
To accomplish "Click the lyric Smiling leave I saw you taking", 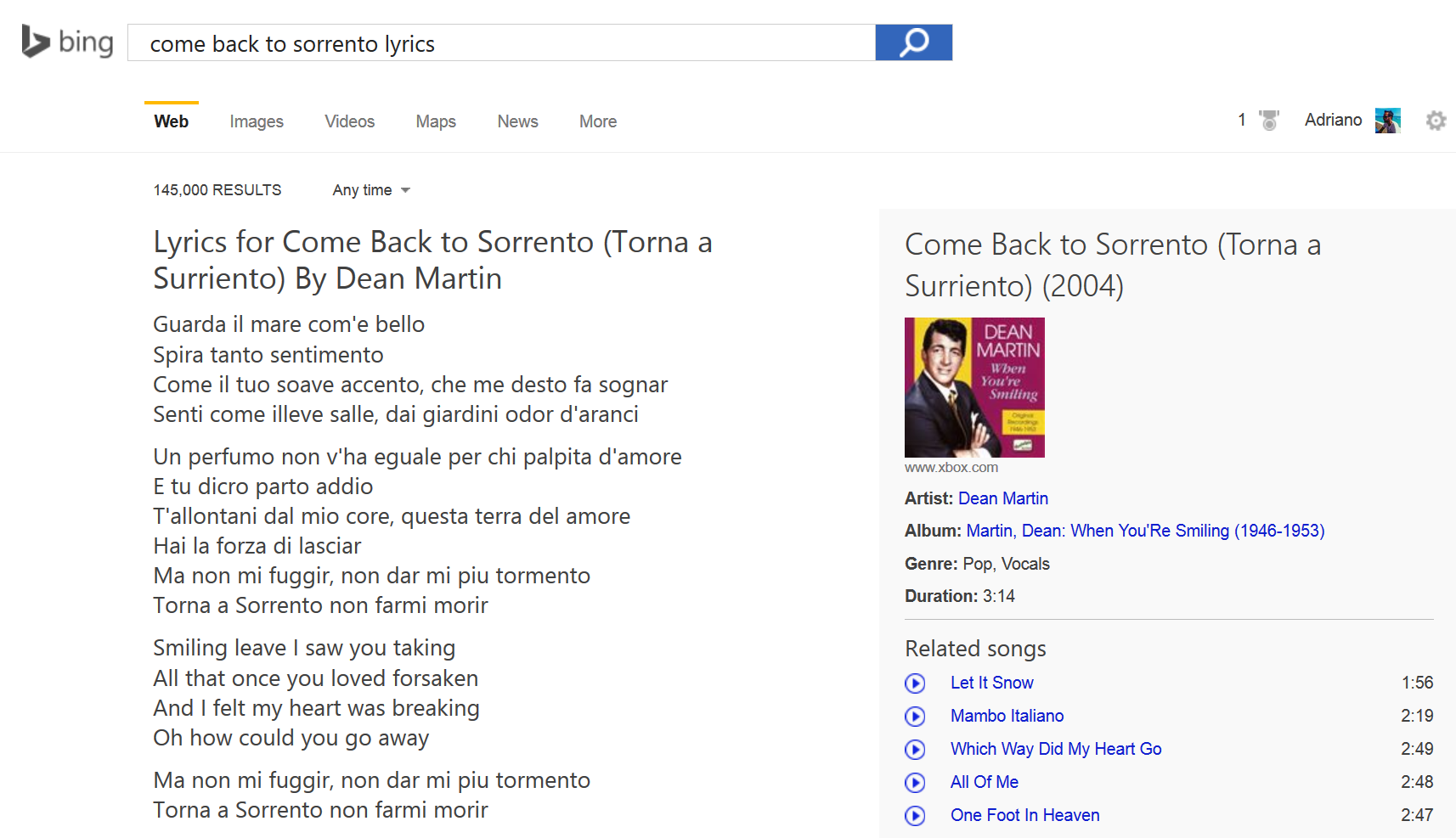I will click(x=304, y=648).
